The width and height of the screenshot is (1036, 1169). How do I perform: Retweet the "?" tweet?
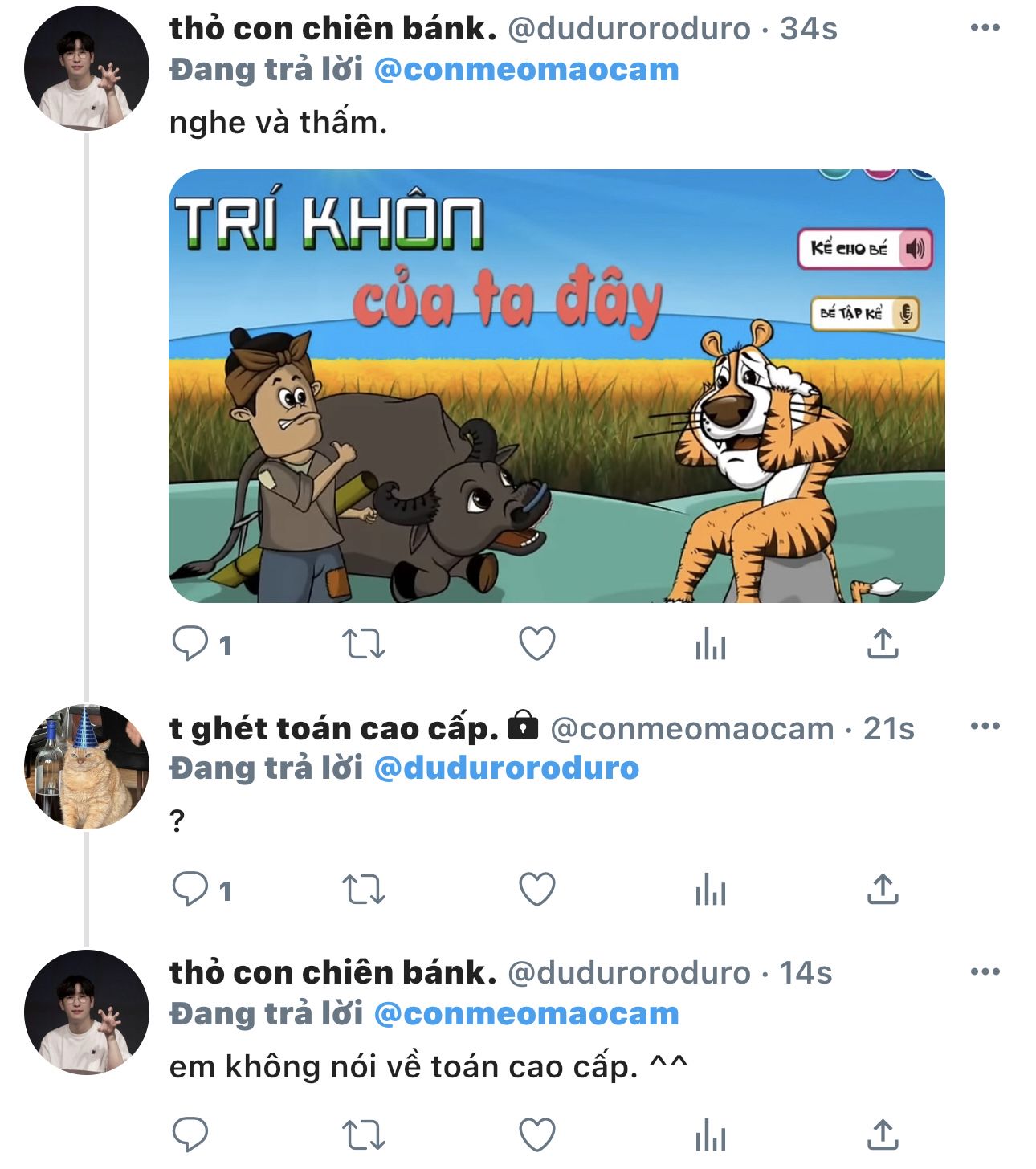(364, 890)
